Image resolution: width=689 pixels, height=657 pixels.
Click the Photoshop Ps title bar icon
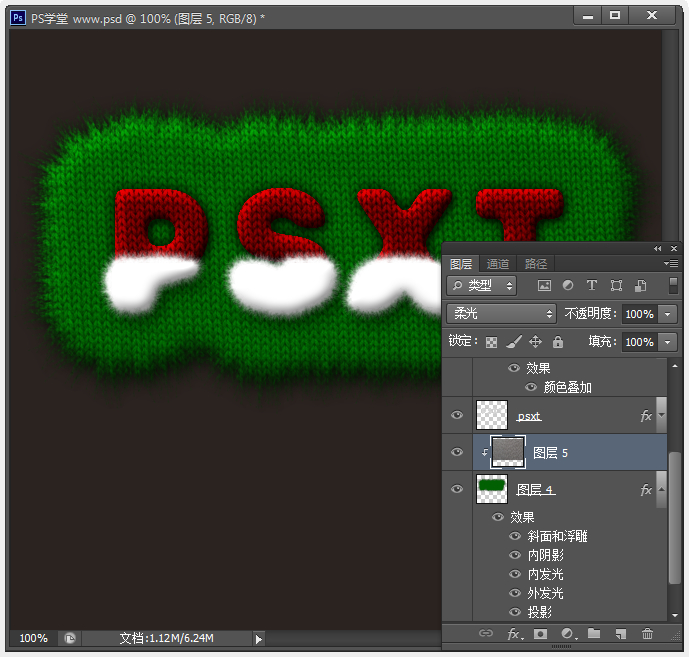[18, 18]
